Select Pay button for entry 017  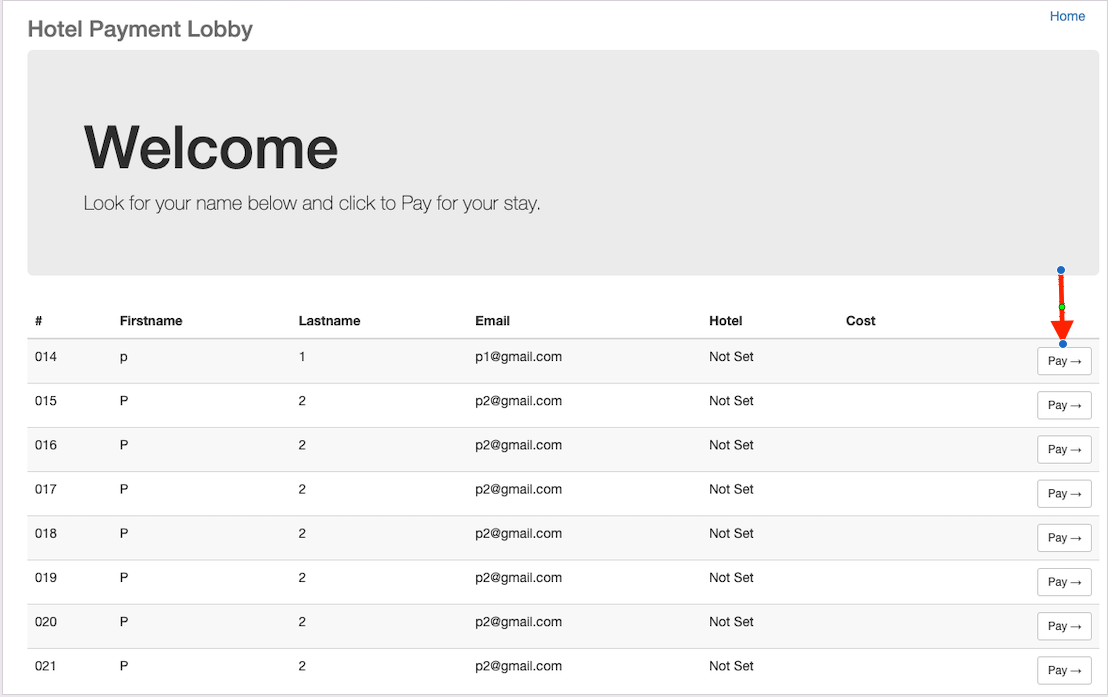pos(1063,494)
